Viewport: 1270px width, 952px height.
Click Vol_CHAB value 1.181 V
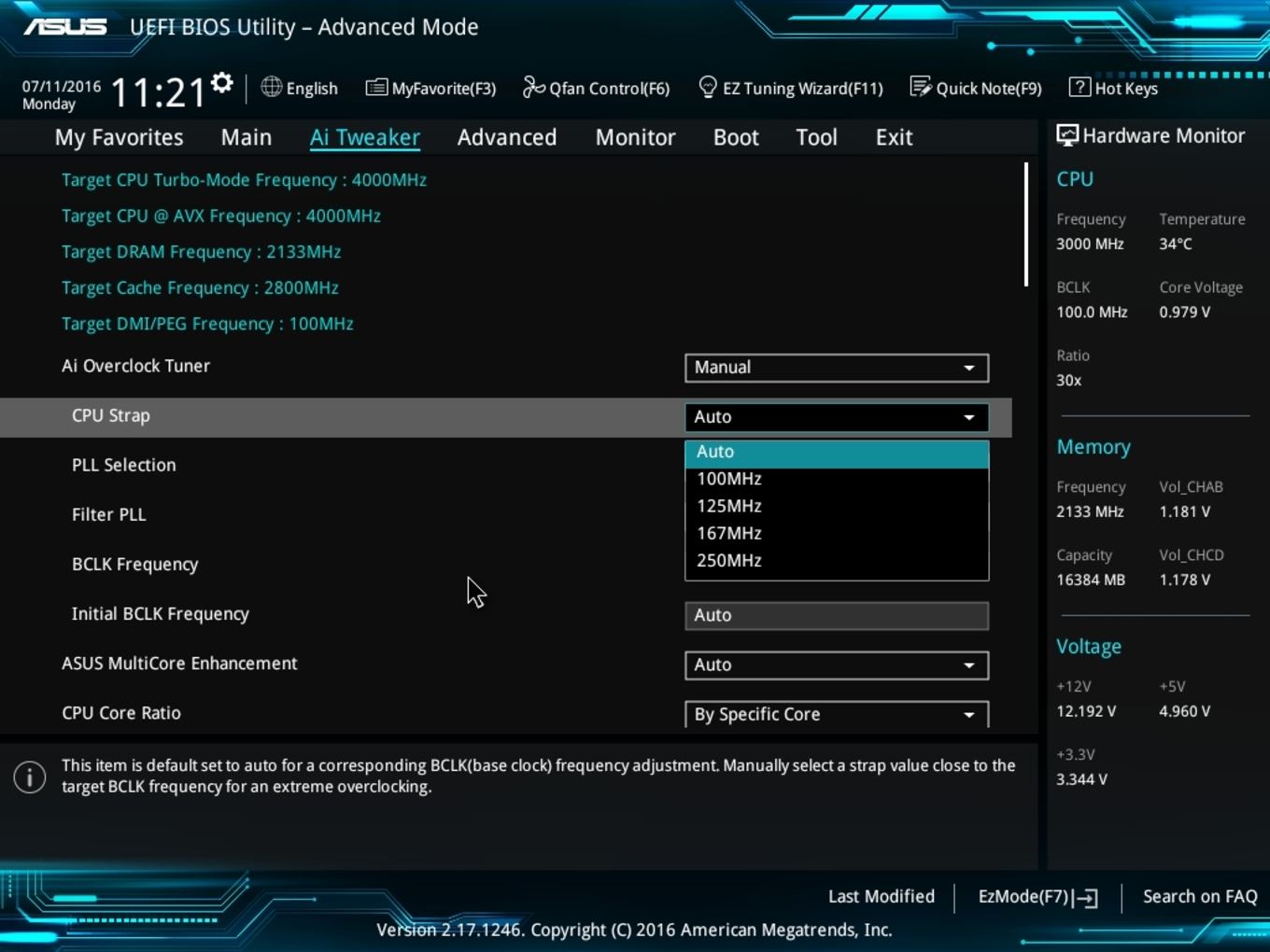pos(1184,511)
